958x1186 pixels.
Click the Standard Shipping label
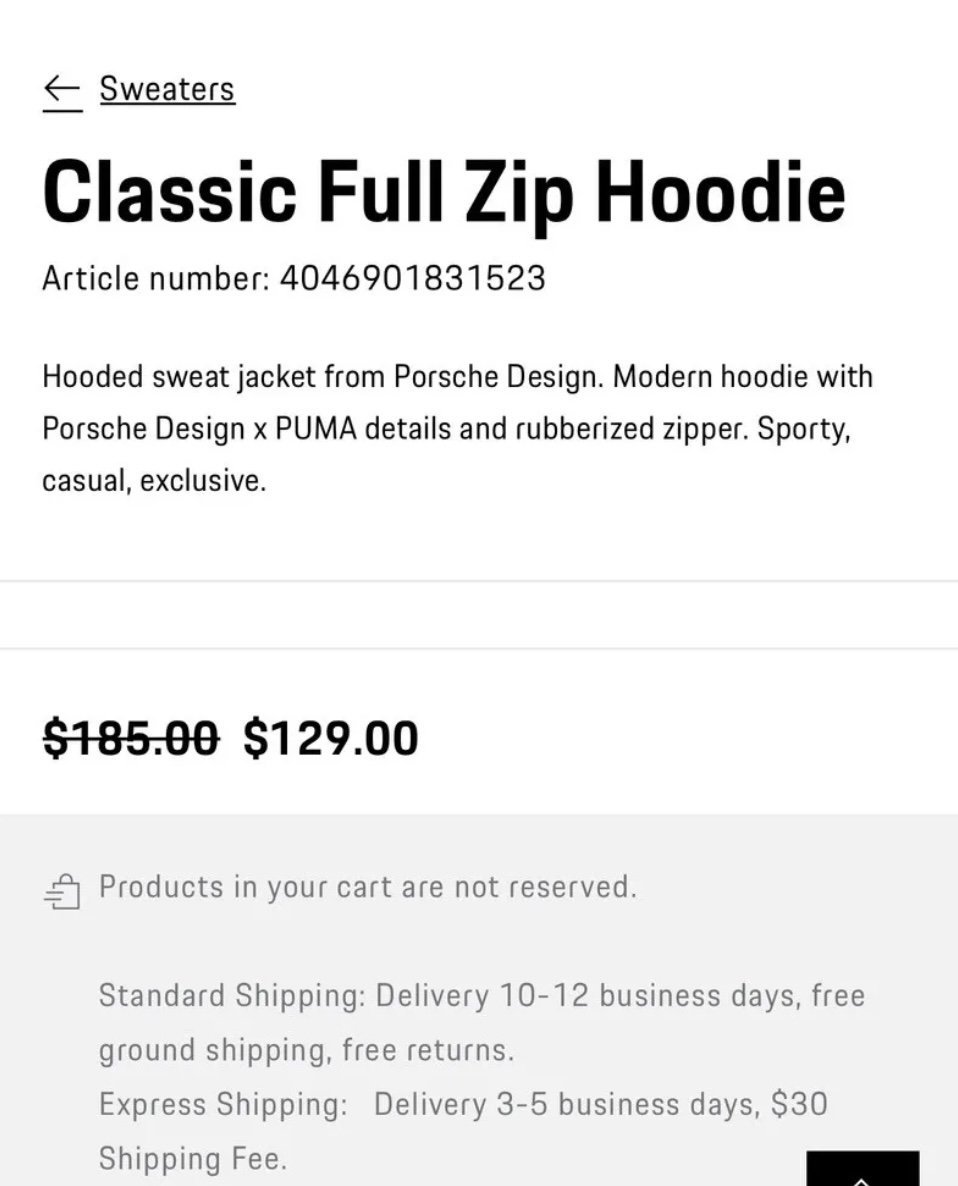point(231,995)
